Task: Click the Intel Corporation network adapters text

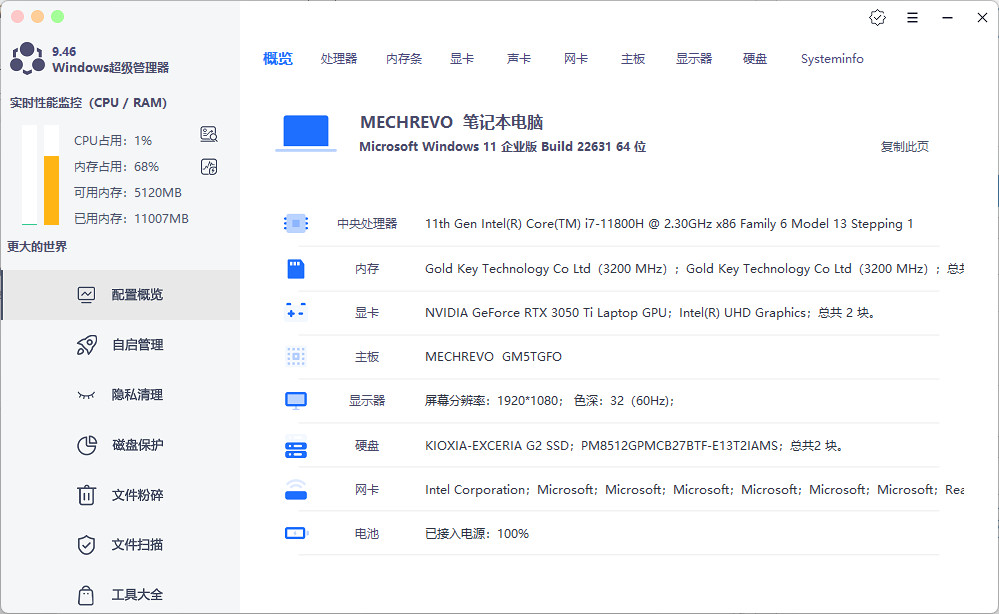Action: (x=694, y=490)
